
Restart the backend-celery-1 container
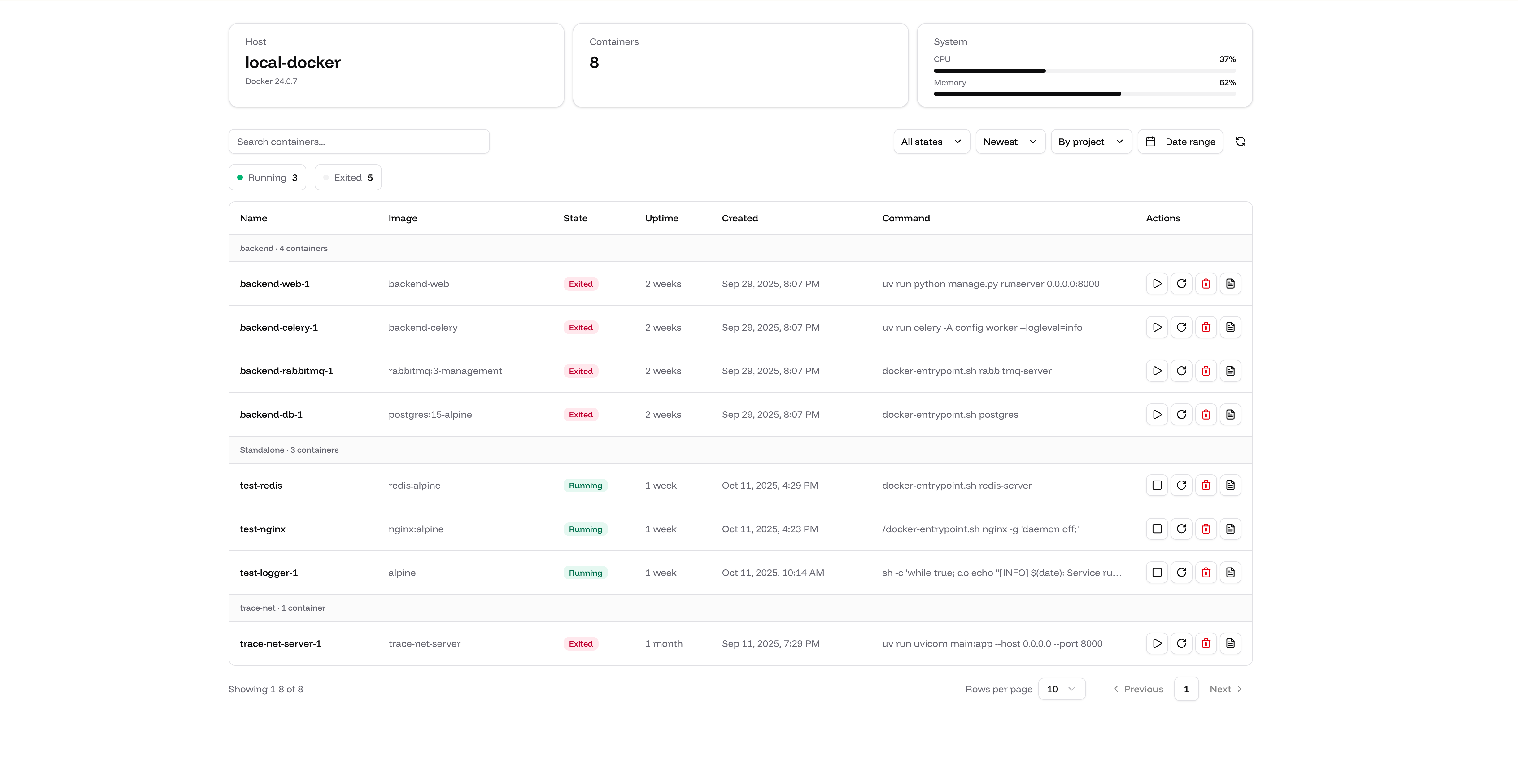click(1181, 327)
